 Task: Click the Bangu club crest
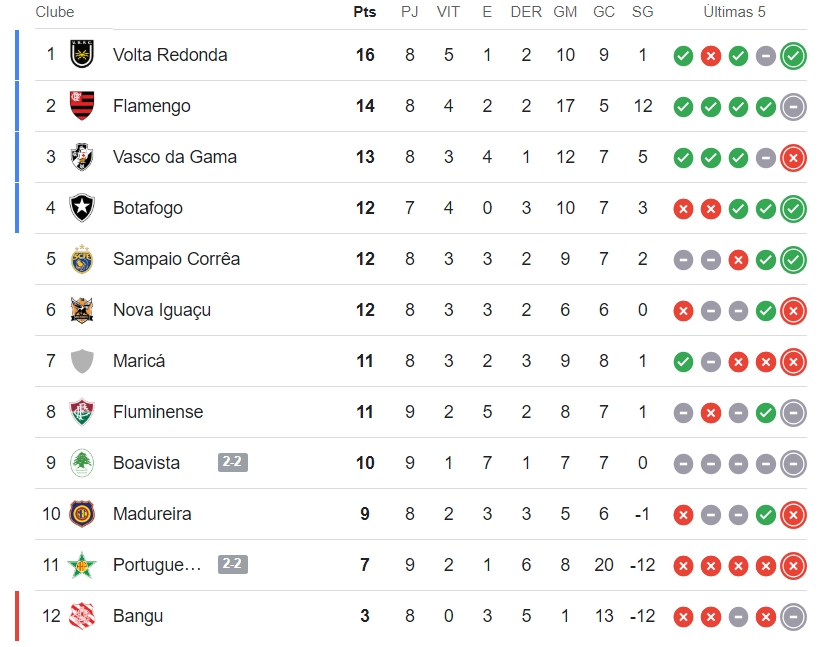82,615
